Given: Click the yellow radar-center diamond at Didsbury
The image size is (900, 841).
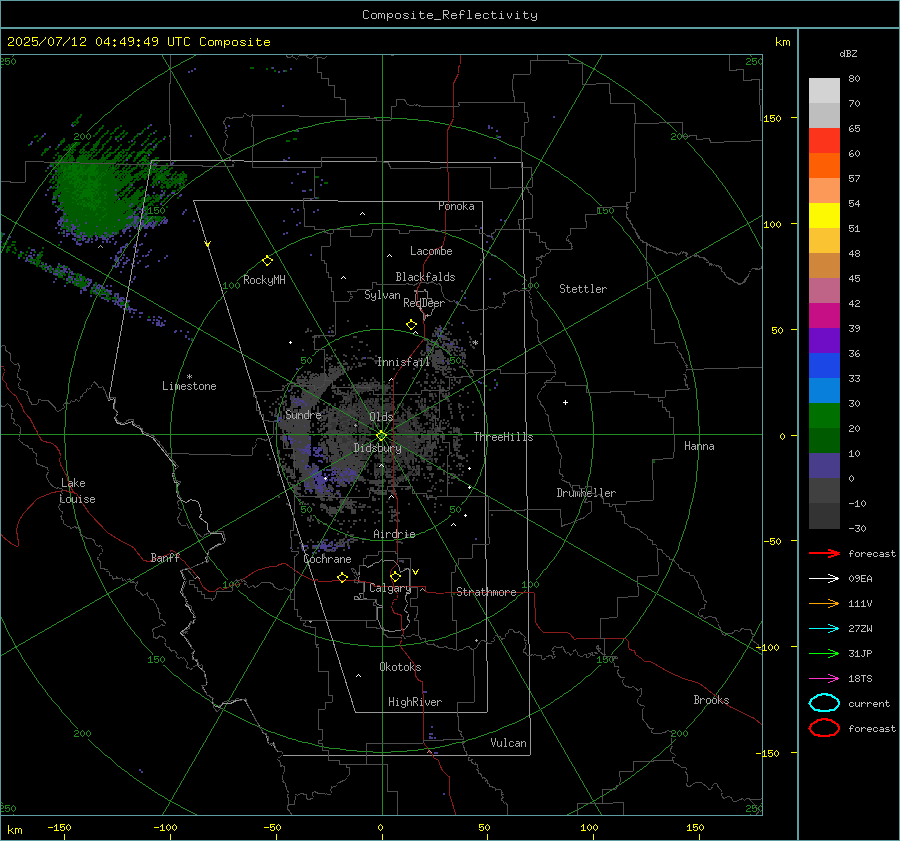Looking at the screenshot, I should click(x=381, y=436).
